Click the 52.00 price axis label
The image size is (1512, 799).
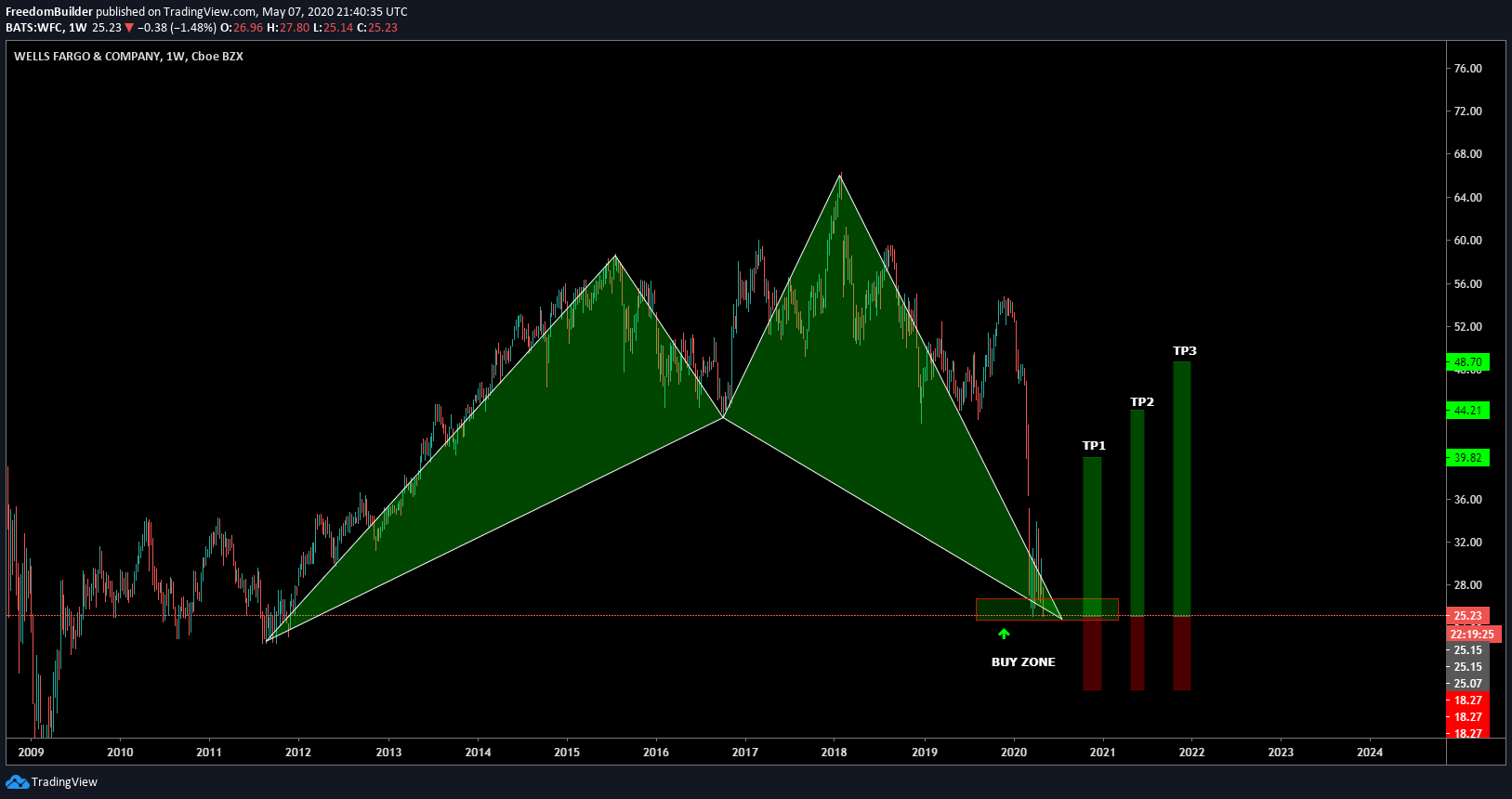(1468, 327)
